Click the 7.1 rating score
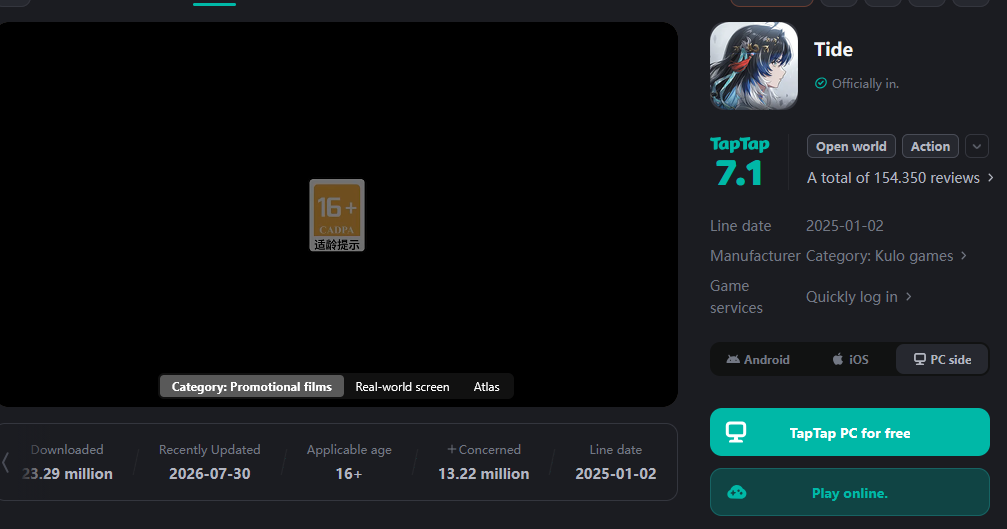 click(739, 173)
